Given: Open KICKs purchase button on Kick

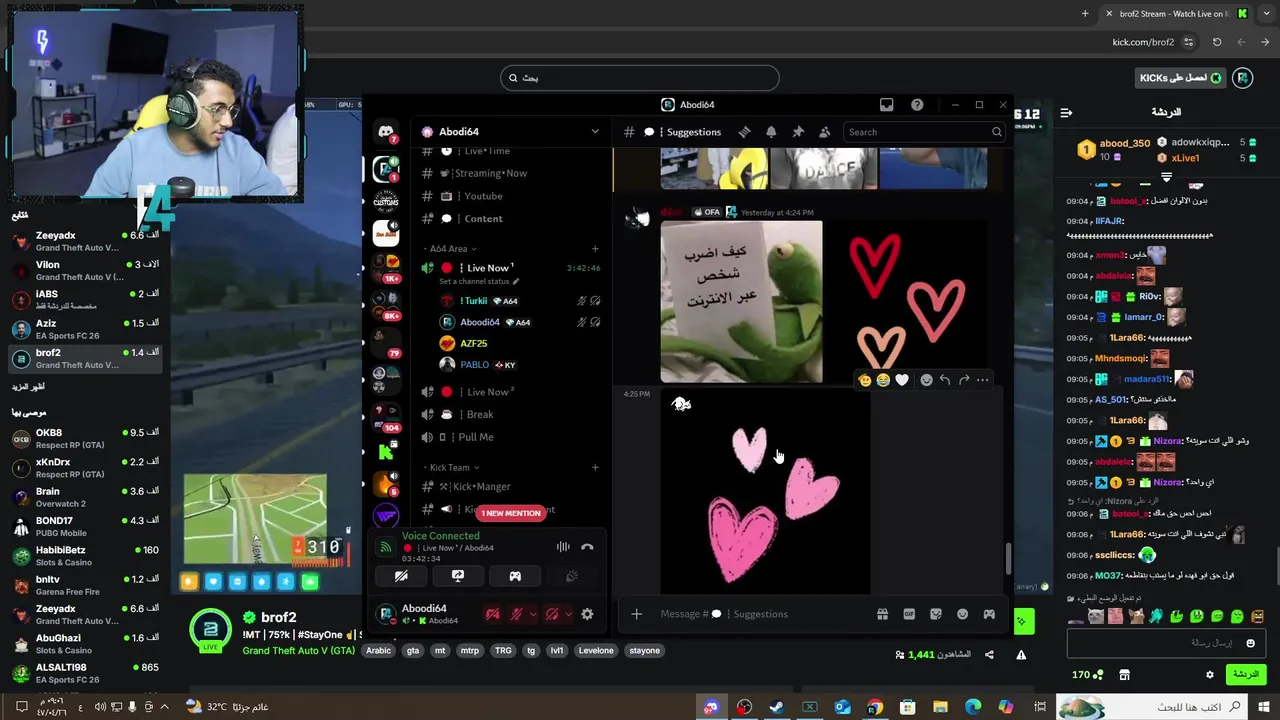Looking at the screenshot, I should [1181, 78].
